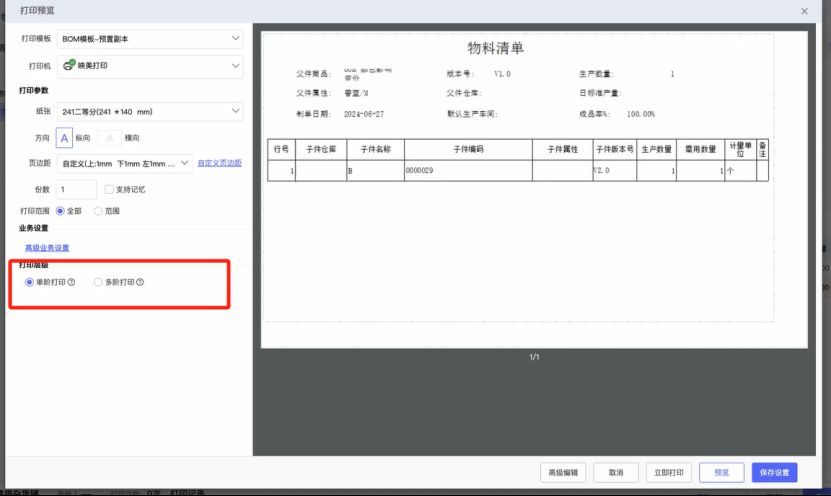Open the 高级业务设置 link
The width and height of the screenshot is (831, 496).
coord(47,248)
